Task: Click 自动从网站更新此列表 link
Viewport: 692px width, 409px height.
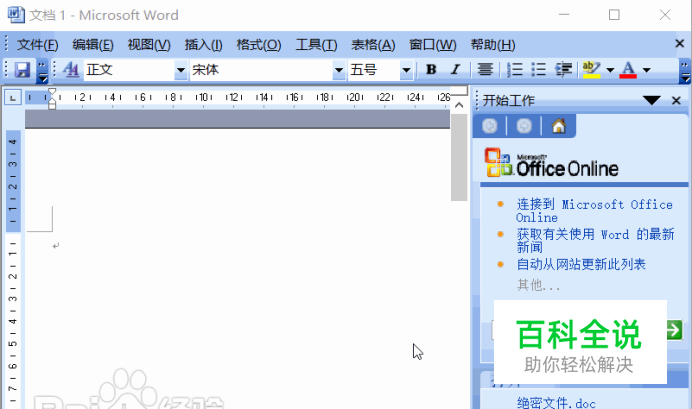Action: click(x=581, y=264)
